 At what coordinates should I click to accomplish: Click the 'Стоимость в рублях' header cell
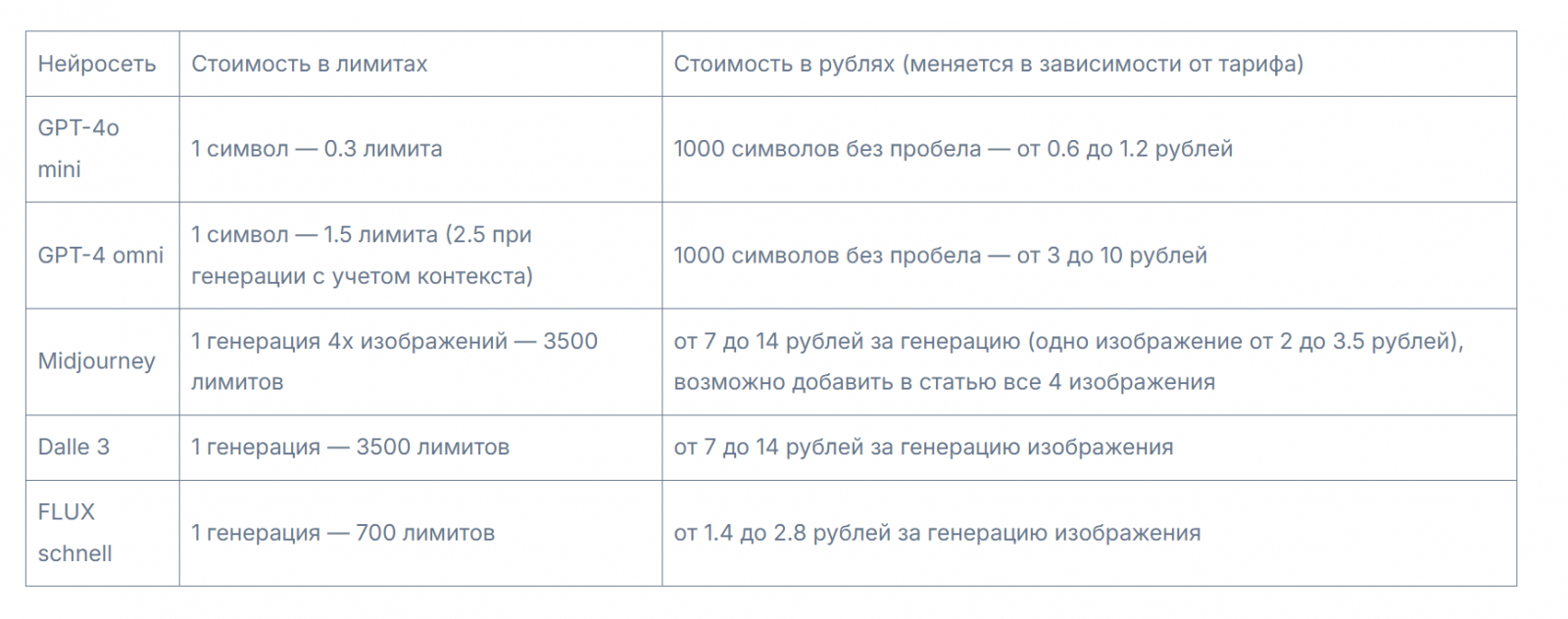988,65
